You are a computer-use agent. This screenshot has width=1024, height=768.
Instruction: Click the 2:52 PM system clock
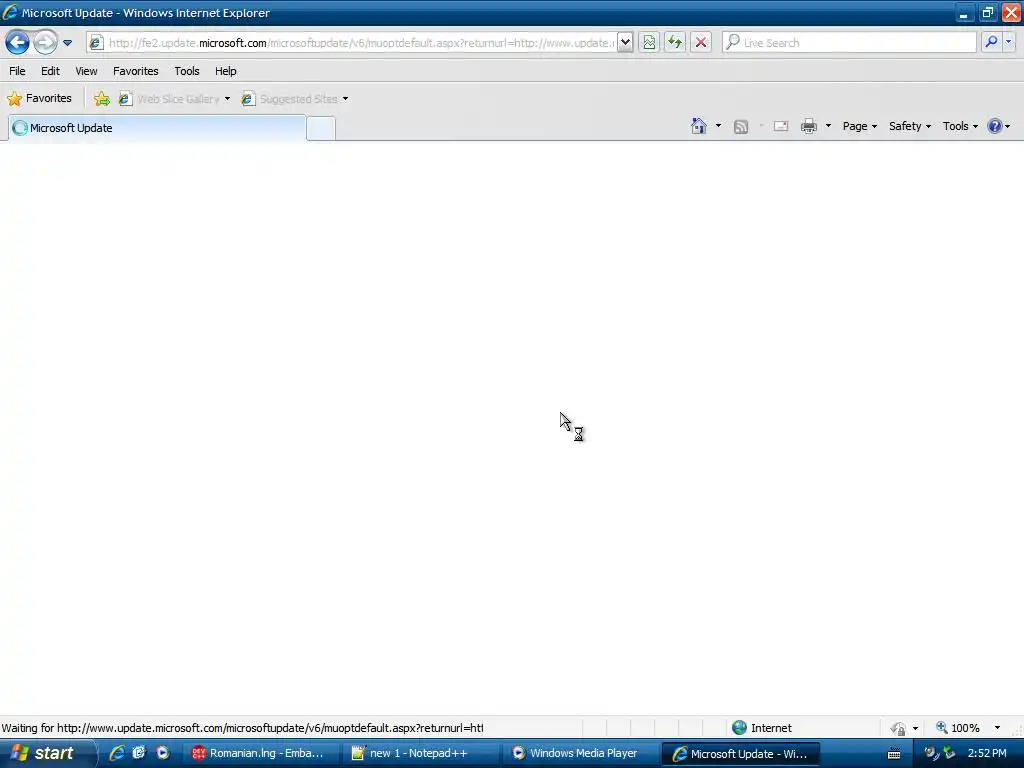coord(987,754)
